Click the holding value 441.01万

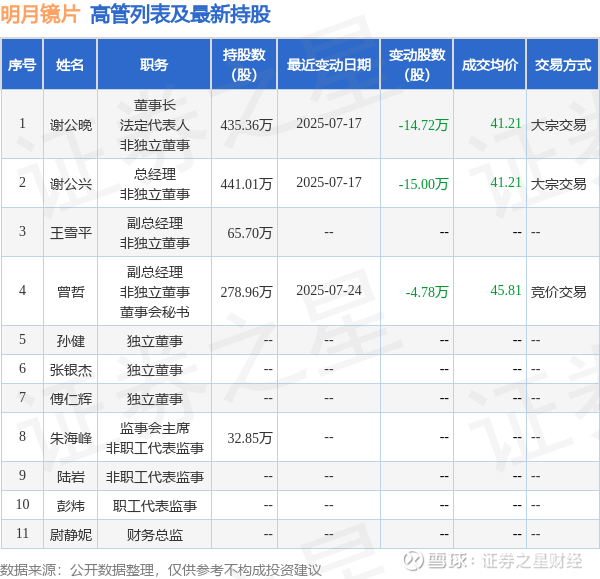246,184
